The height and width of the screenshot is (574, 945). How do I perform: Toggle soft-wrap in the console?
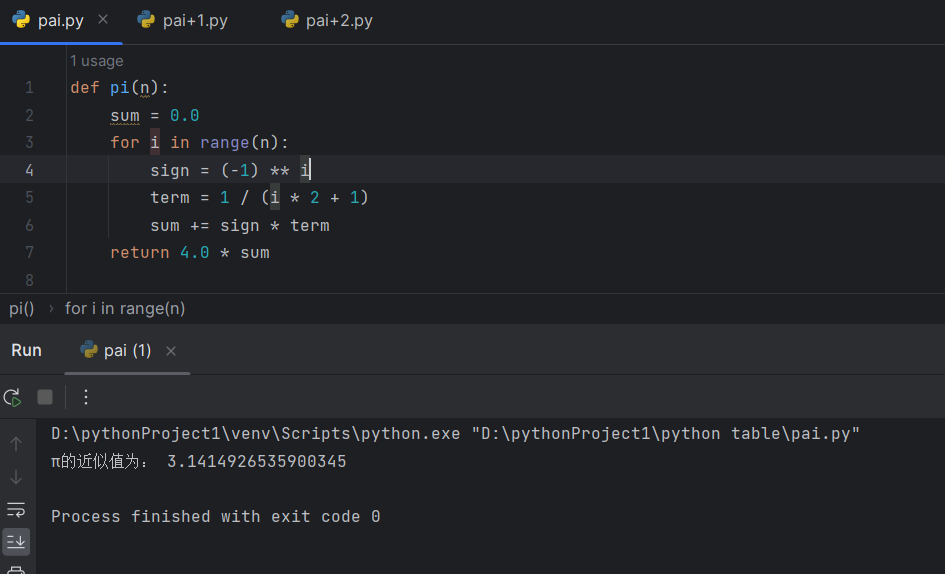tap(16, 510)
